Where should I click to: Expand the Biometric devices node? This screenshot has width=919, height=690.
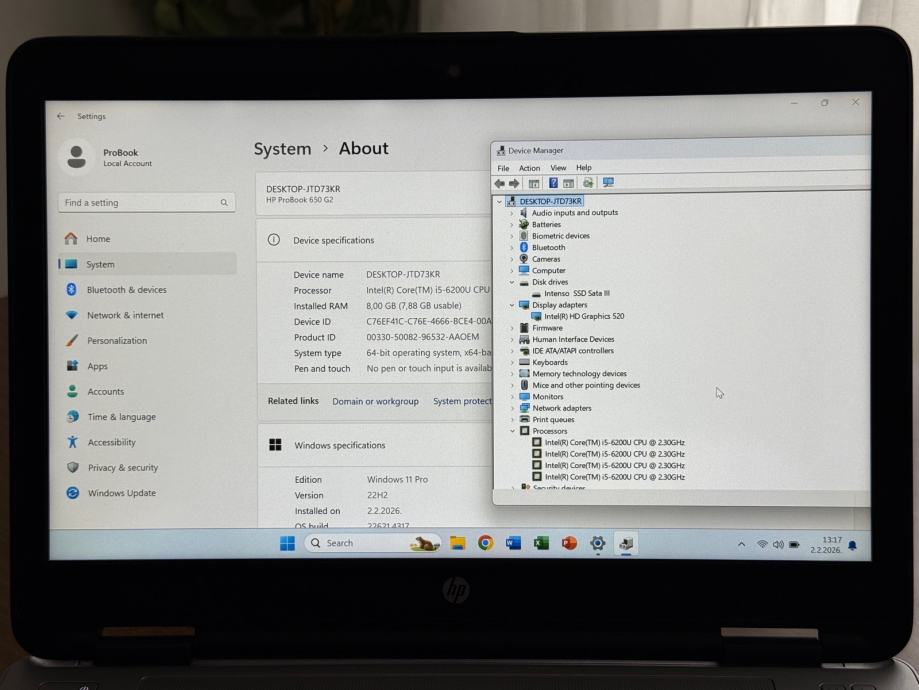tap(512, 236)
